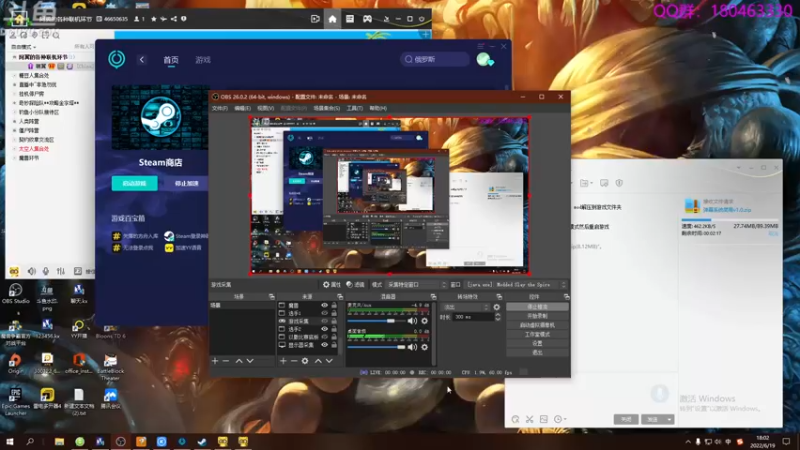Open the 工具(T) menu in OBS
Image resolution: width=800 pixels, height=450 pixels.
click(355, 108)
